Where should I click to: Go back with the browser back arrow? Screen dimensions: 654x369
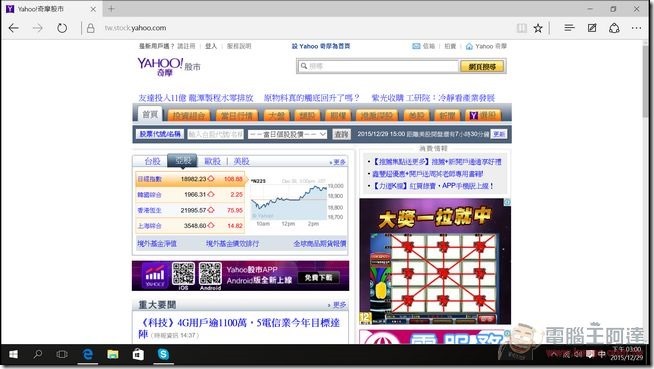click(x=13, y=28)
